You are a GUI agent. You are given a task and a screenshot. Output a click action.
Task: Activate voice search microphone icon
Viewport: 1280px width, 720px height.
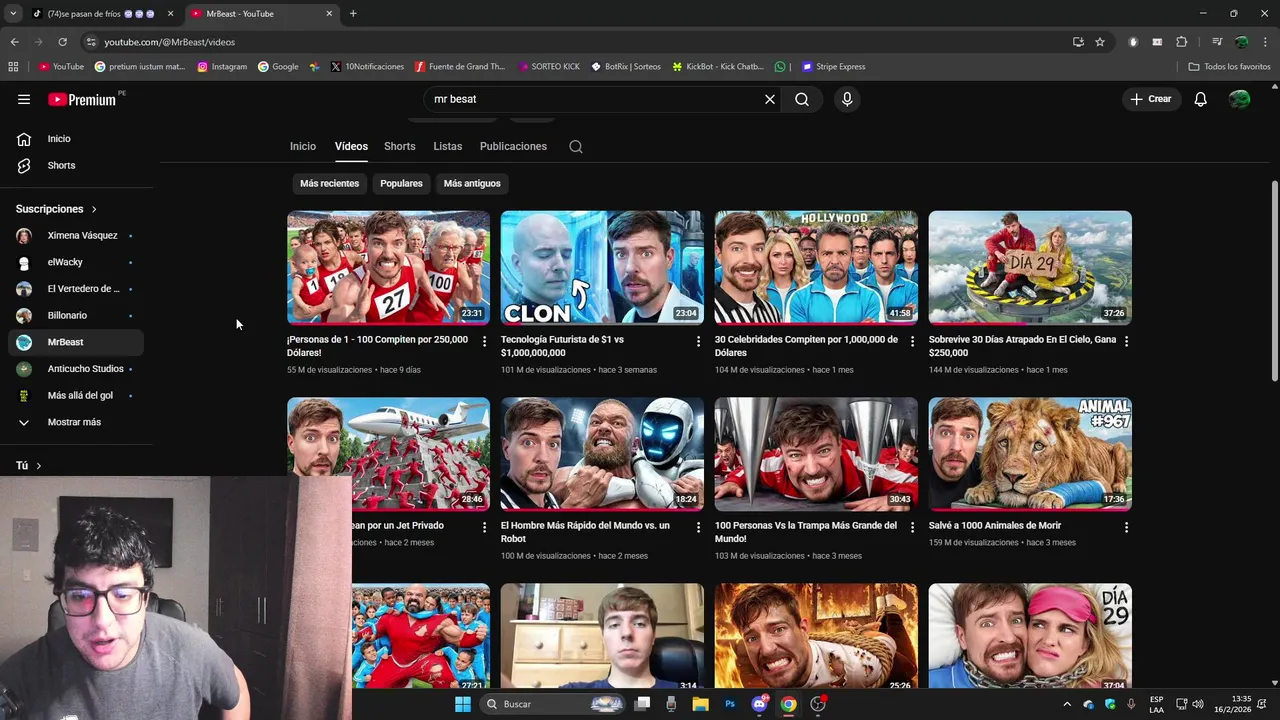847,99
